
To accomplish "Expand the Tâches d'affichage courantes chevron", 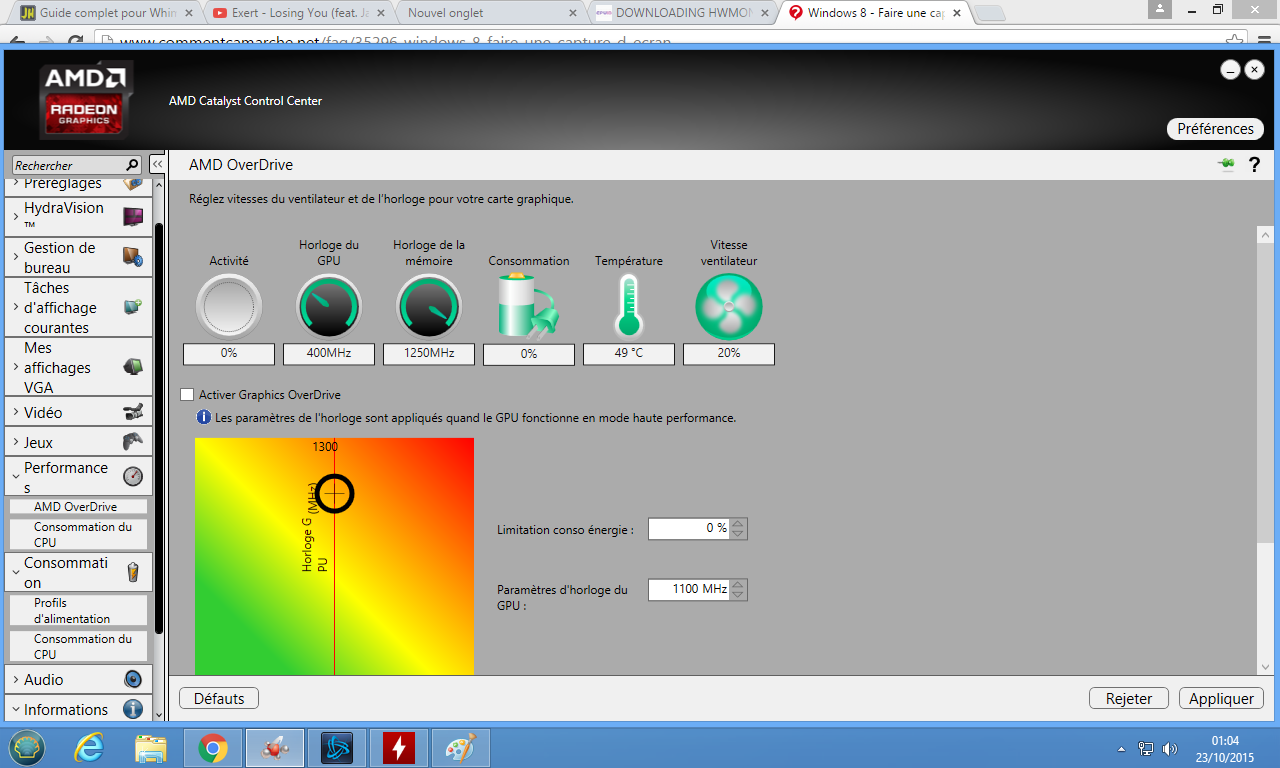I will [x=16, y=307].
